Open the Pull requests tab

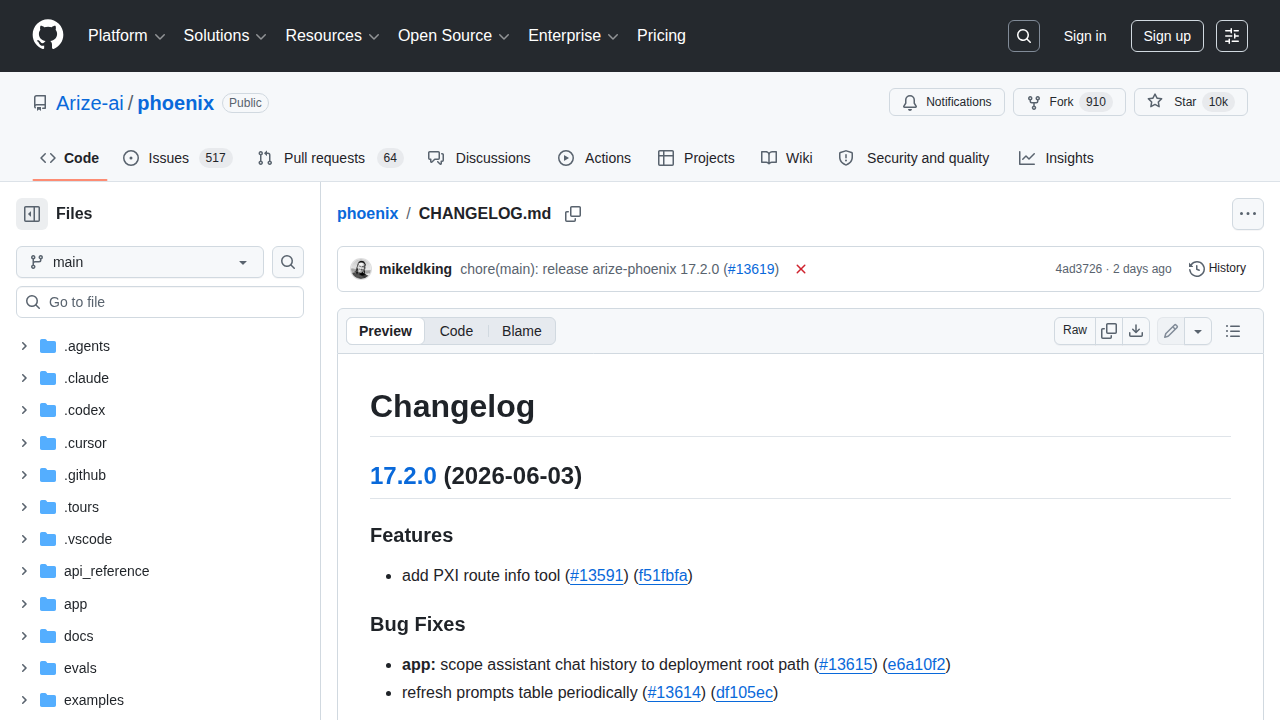(329, 158)
